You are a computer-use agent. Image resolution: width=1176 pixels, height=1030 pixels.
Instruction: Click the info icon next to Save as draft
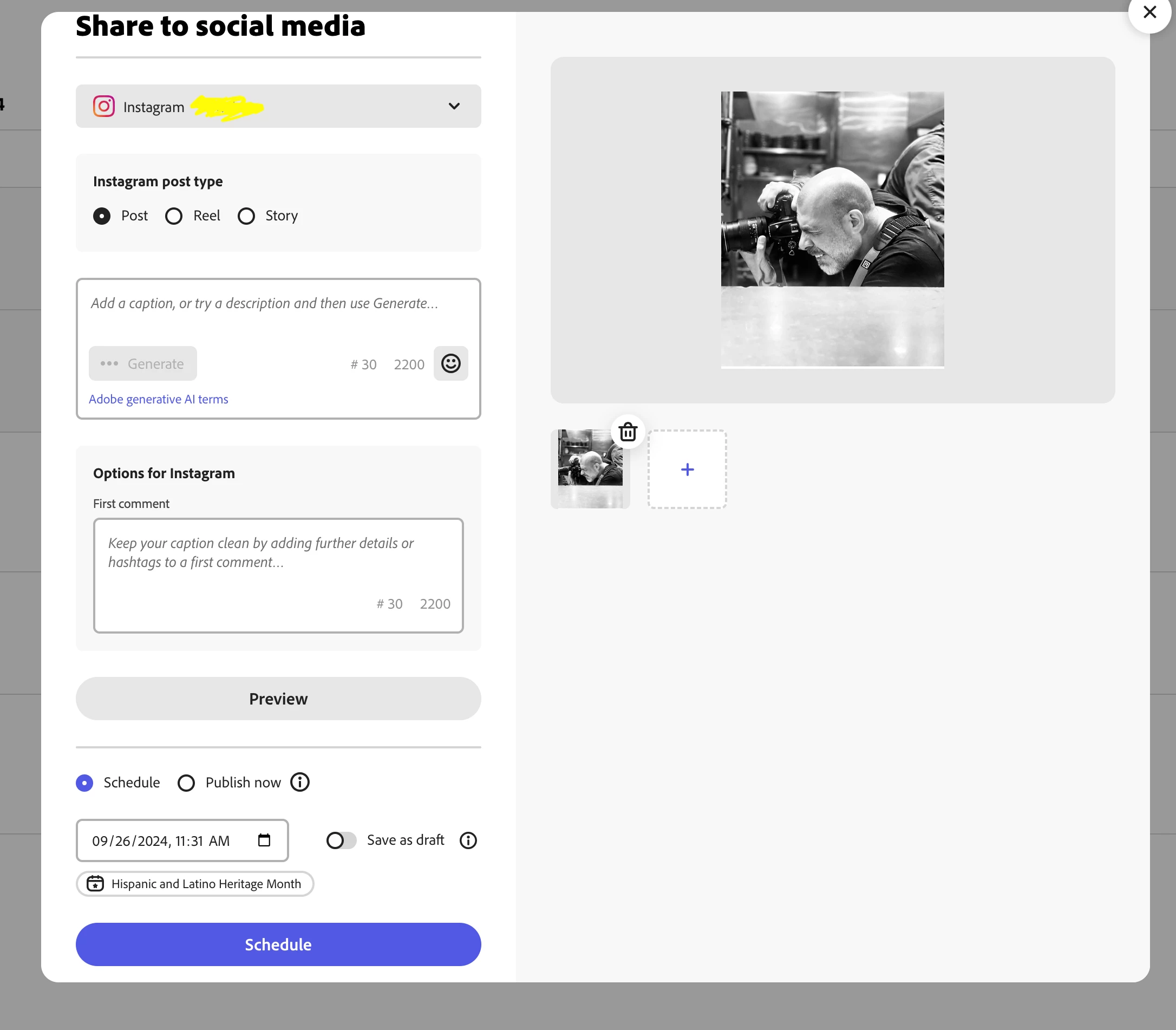tap(468, 840)
